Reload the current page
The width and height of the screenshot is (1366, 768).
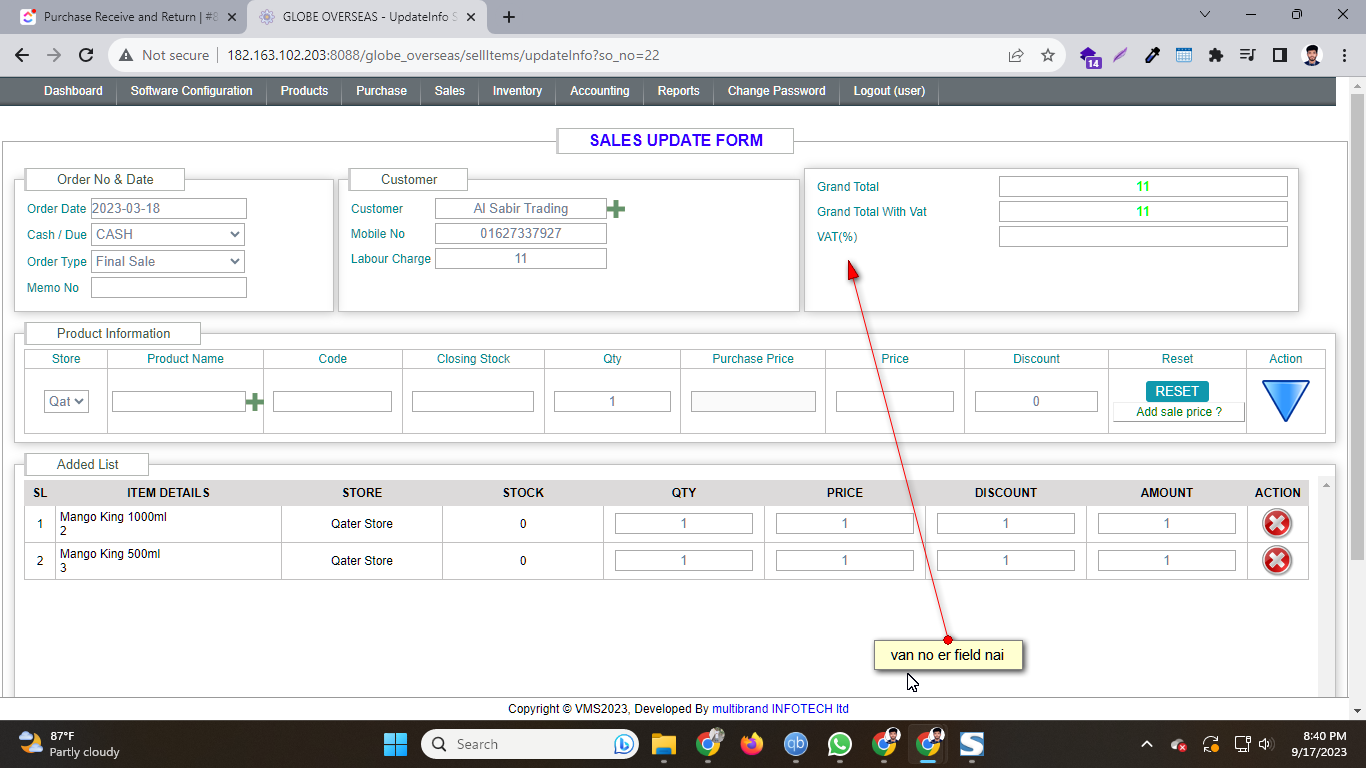[x=86, y=56]
